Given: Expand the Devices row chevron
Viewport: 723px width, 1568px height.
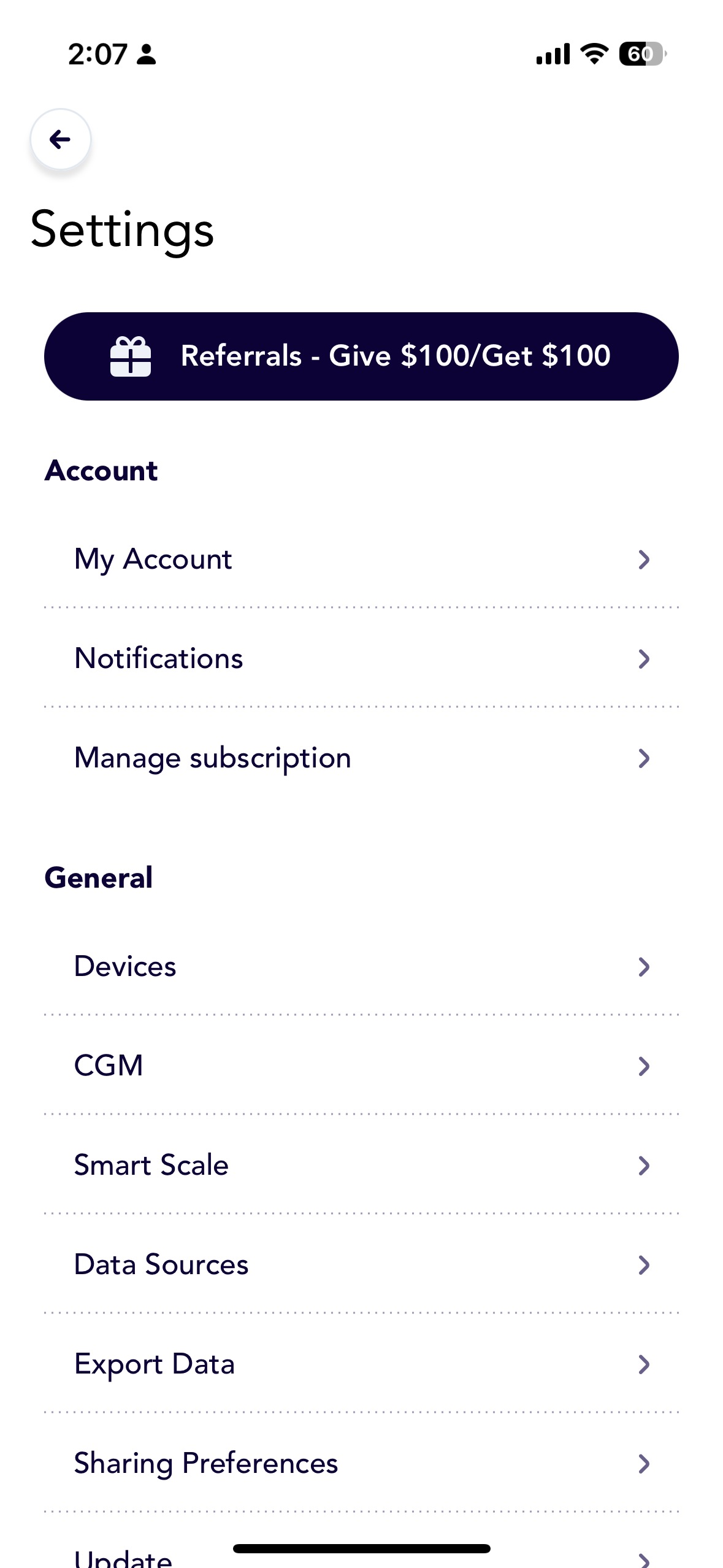Looking at the screenshot, I should (x=644, y=967).
